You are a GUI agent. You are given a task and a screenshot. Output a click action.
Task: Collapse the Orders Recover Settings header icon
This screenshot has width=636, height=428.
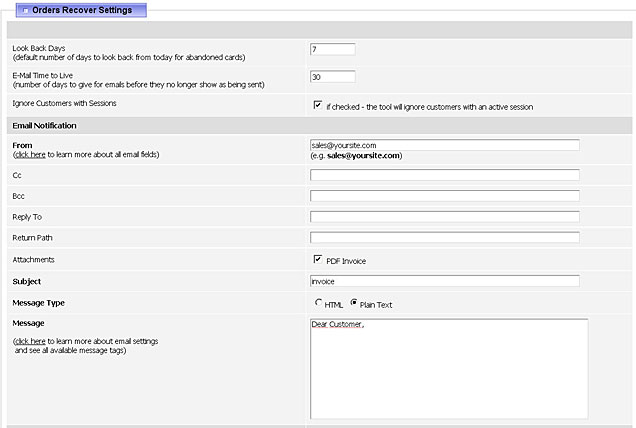pos(25,11)
